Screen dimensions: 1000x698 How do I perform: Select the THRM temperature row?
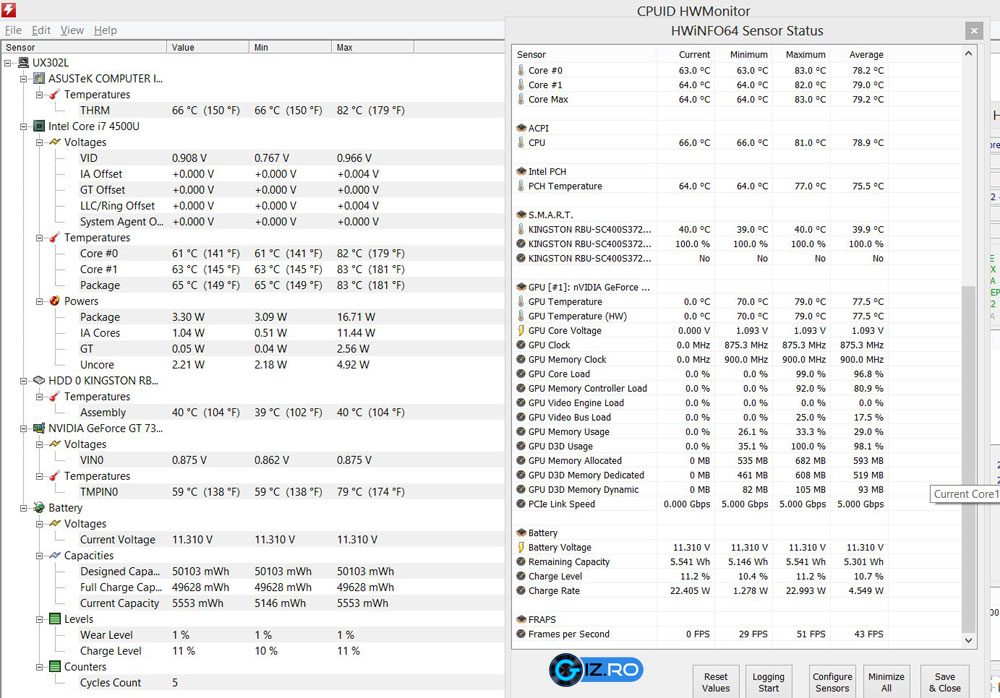[x=253, y=110]
